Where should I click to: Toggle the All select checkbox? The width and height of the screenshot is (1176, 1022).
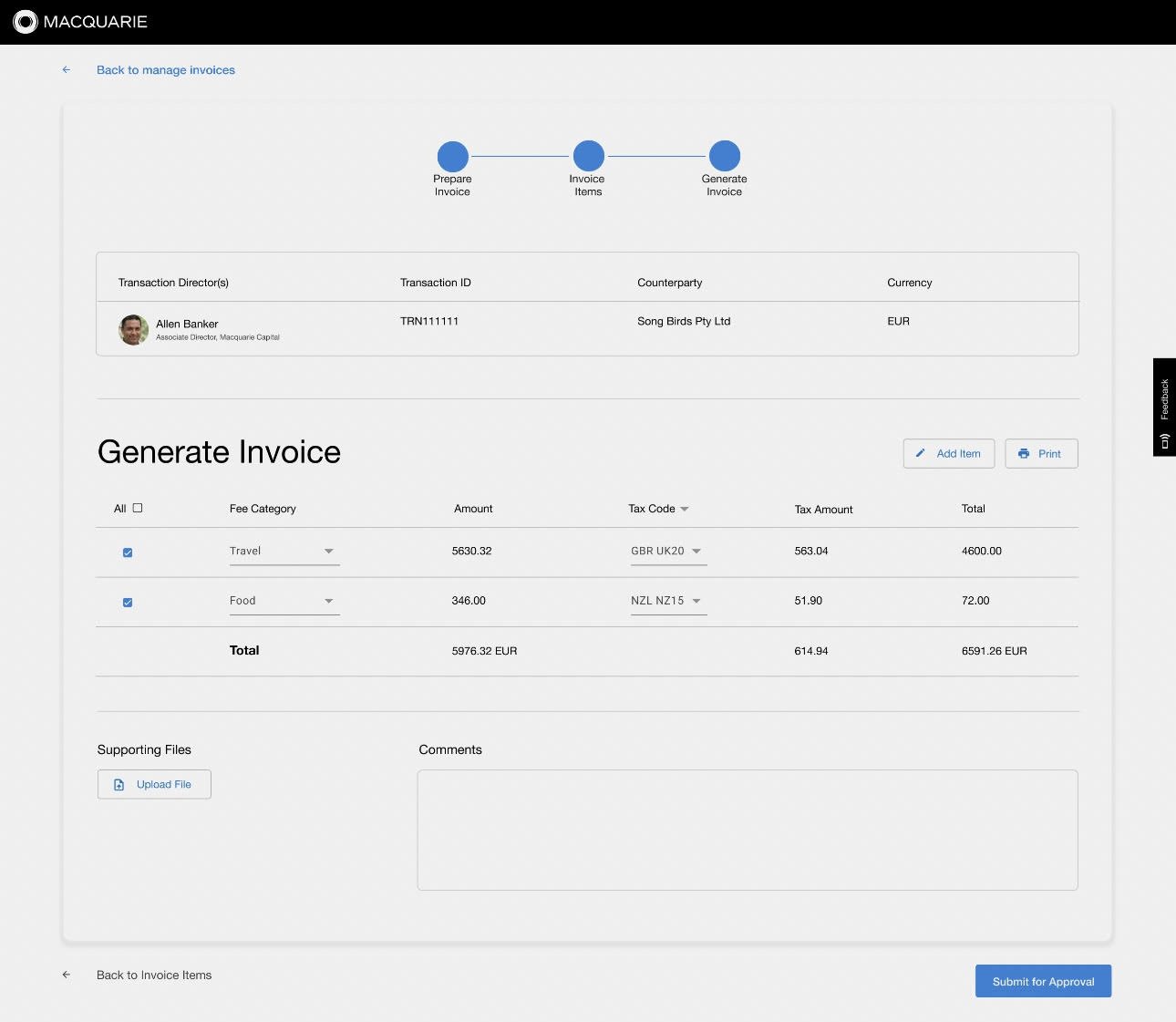[x=138, y=508]
